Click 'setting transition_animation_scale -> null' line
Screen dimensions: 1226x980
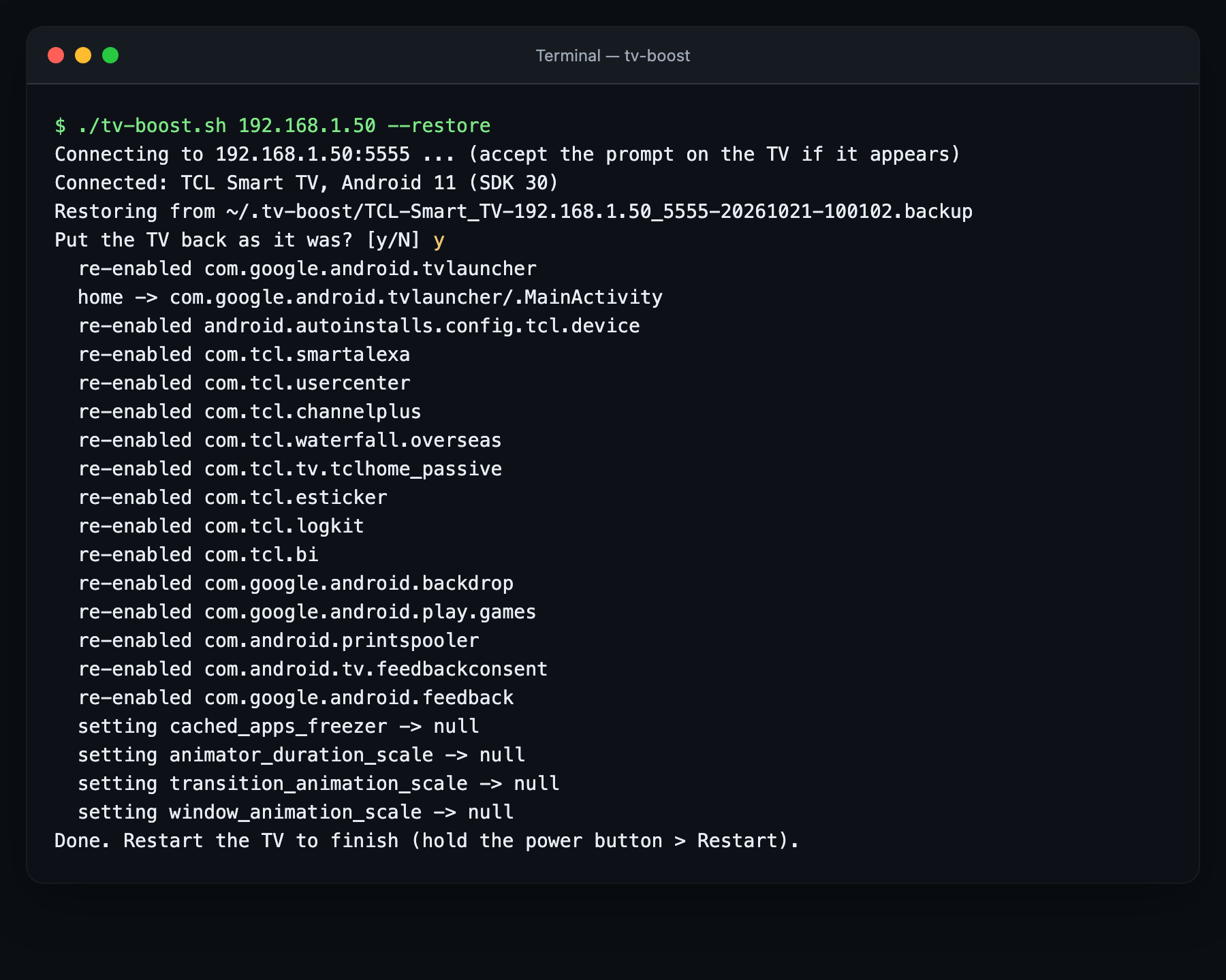[x=319, y=784]
